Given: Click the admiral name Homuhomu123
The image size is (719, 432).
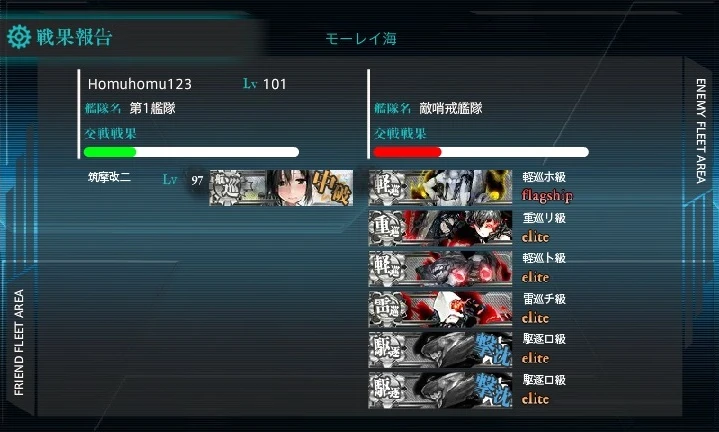Looking at the screenshot, I should click(140, 84).
